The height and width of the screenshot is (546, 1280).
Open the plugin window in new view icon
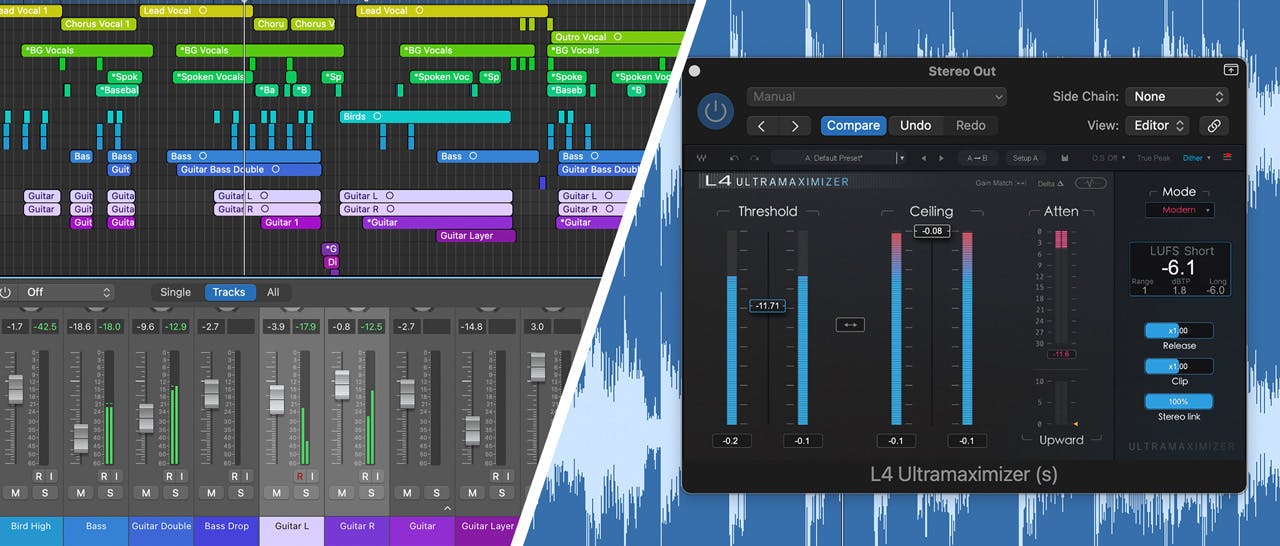pos(1230,71)
